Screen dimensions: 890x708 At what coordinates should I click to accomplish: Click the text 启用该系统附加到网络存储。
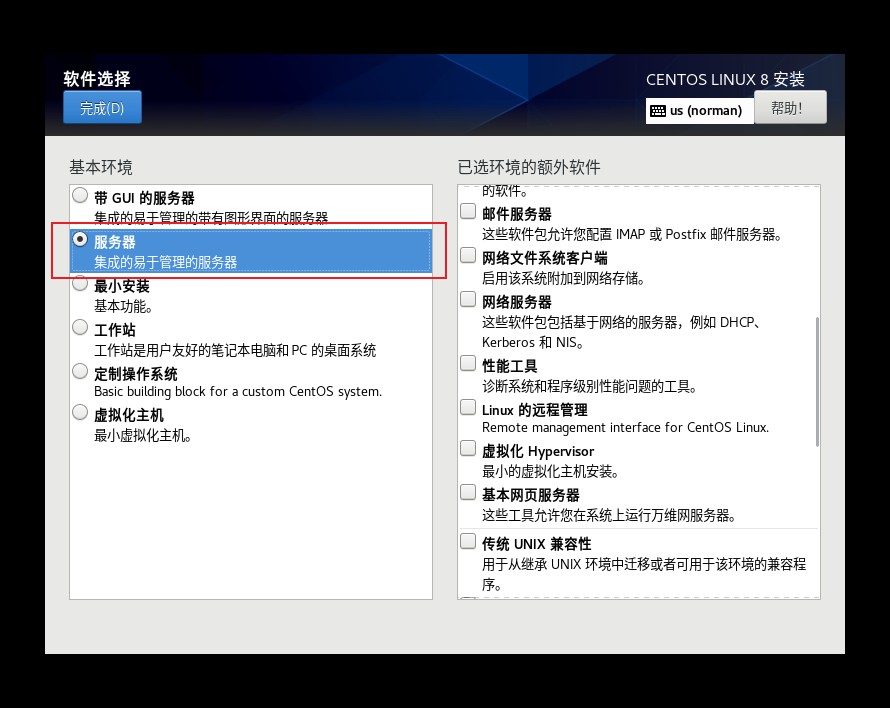tap(563, 279)
